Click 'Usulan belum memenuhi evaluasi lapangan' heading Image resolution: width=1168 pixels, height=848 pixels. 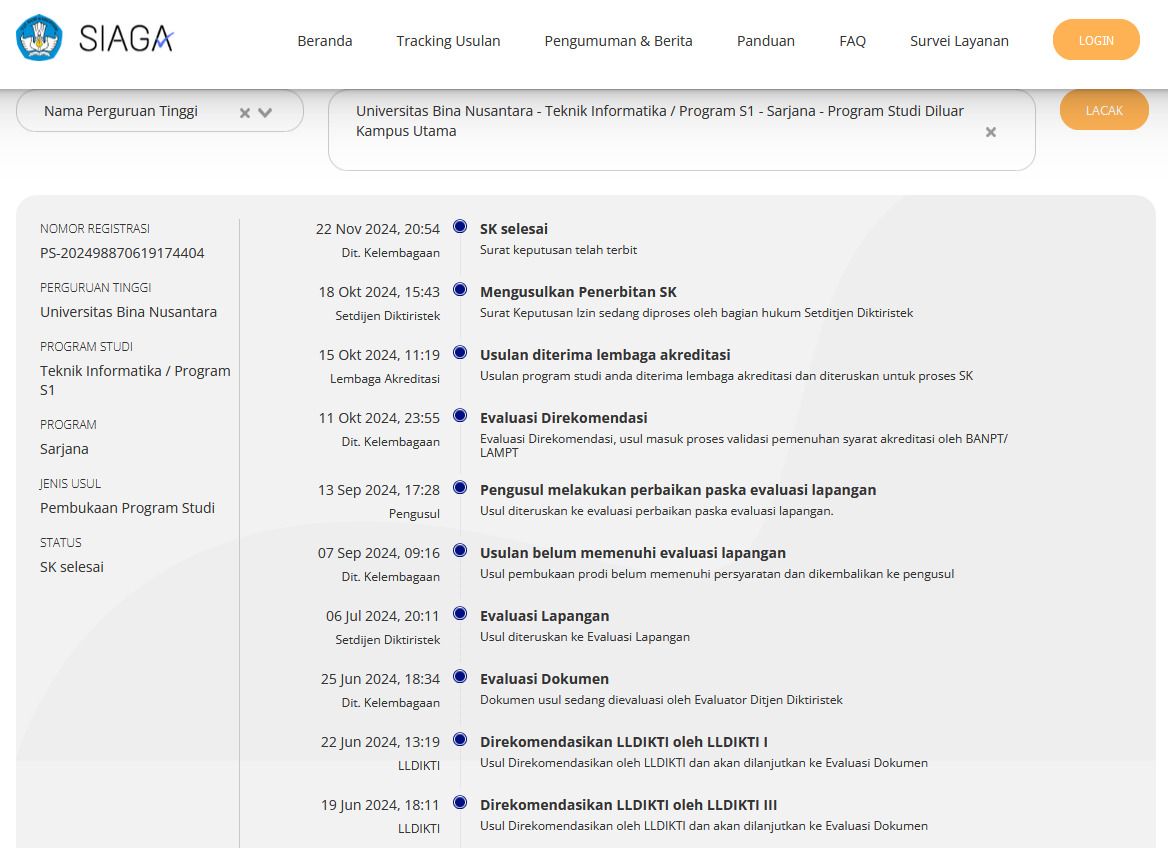click(x=633, y=553)
